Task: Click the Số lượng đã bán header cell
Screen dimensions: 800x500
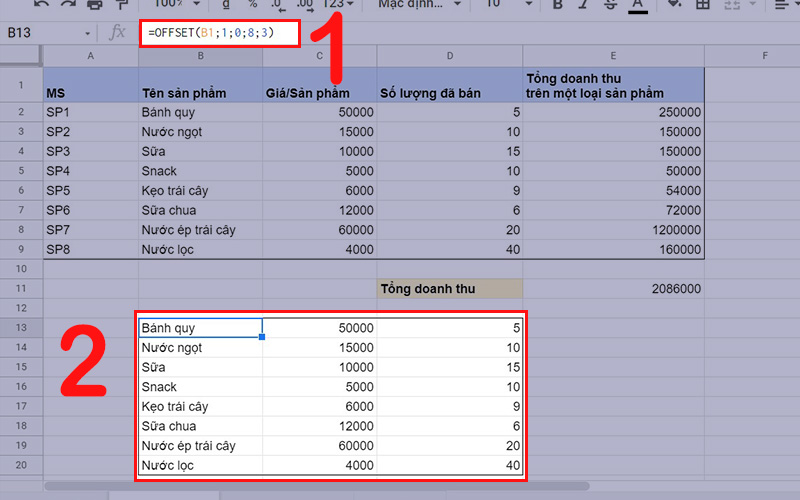Action: coord(449,85)
